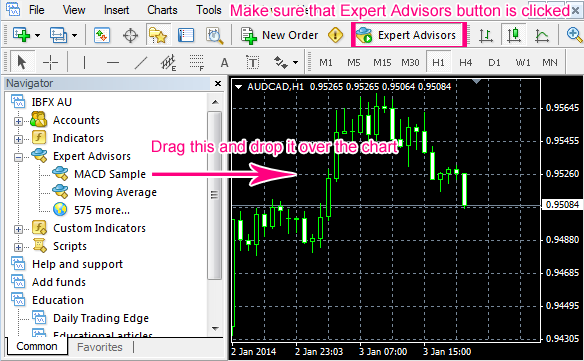Select the trendline drawing tool
The height and width of the screenshot is (361, 584).
[x=140, y=62]
